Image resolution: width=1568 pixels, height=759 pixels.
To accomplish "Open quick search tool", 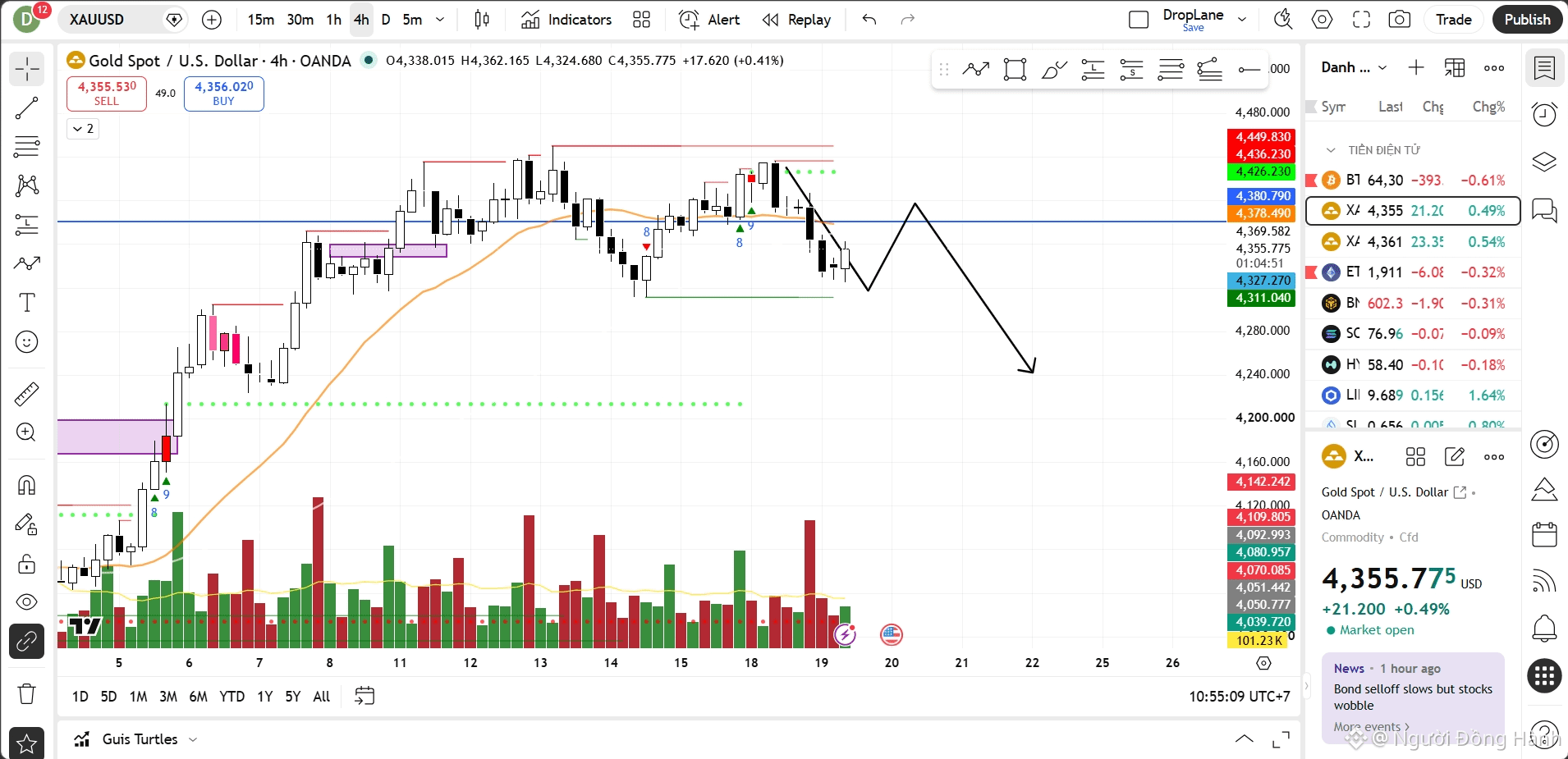I will (1283, 20).
